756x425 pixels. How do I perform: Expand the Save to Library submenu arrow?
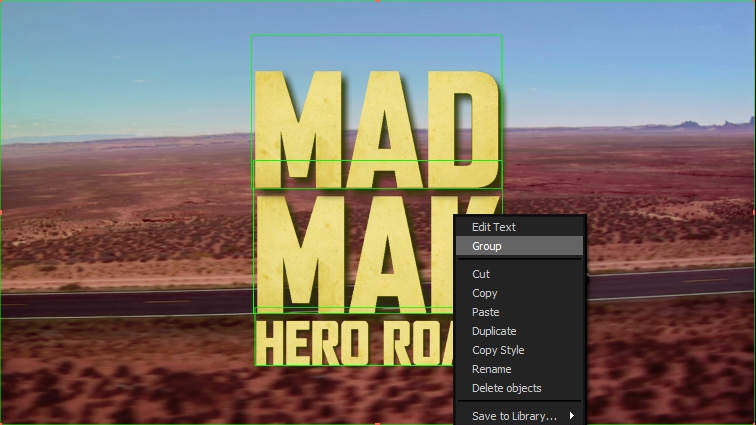(573, 416)
